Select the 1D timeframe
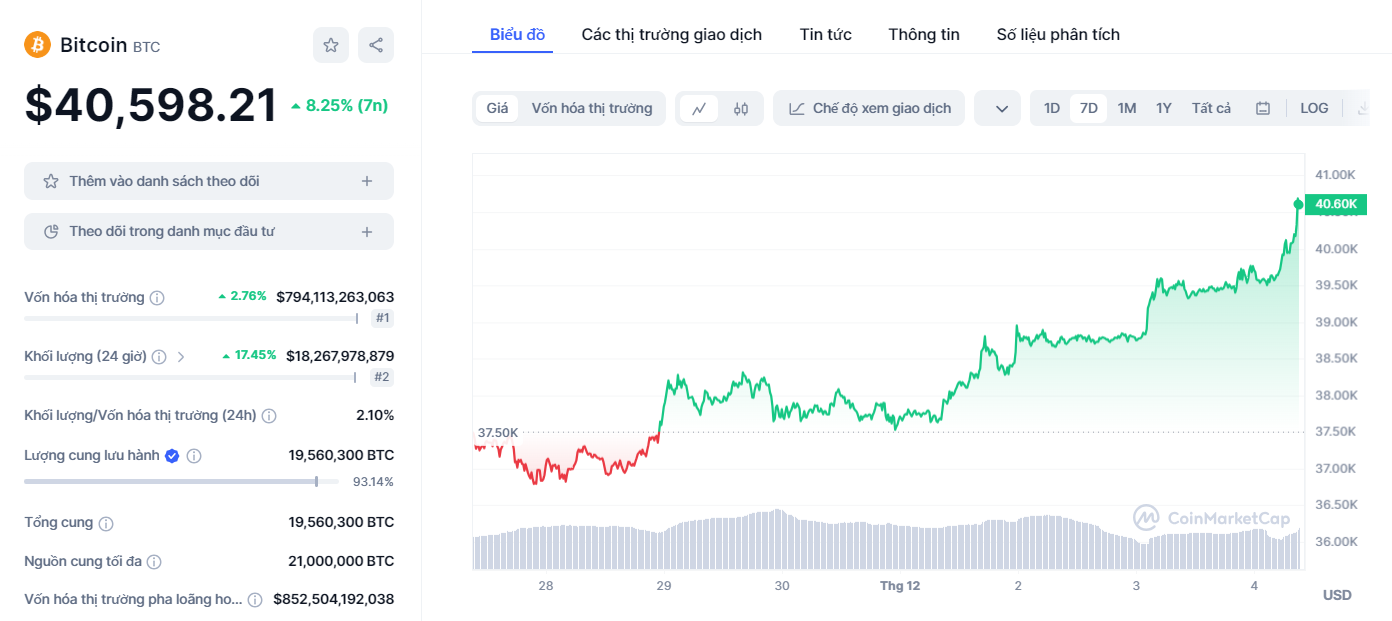This screenshot has width=1392, height=621. point(1051,107)
